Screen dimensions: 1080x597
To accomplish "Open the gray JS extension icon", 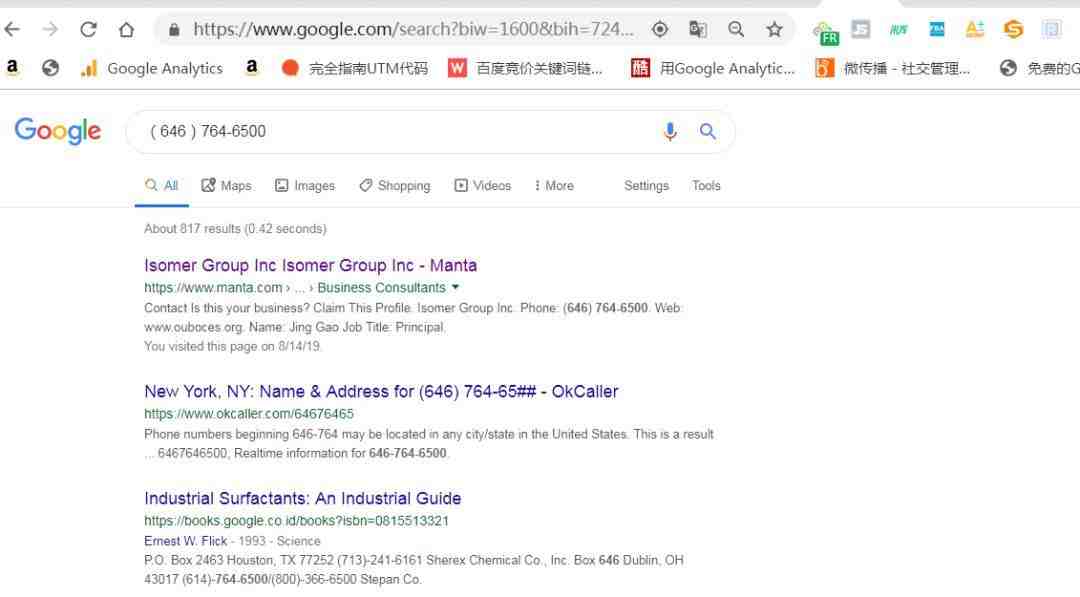I will (861, 29).
